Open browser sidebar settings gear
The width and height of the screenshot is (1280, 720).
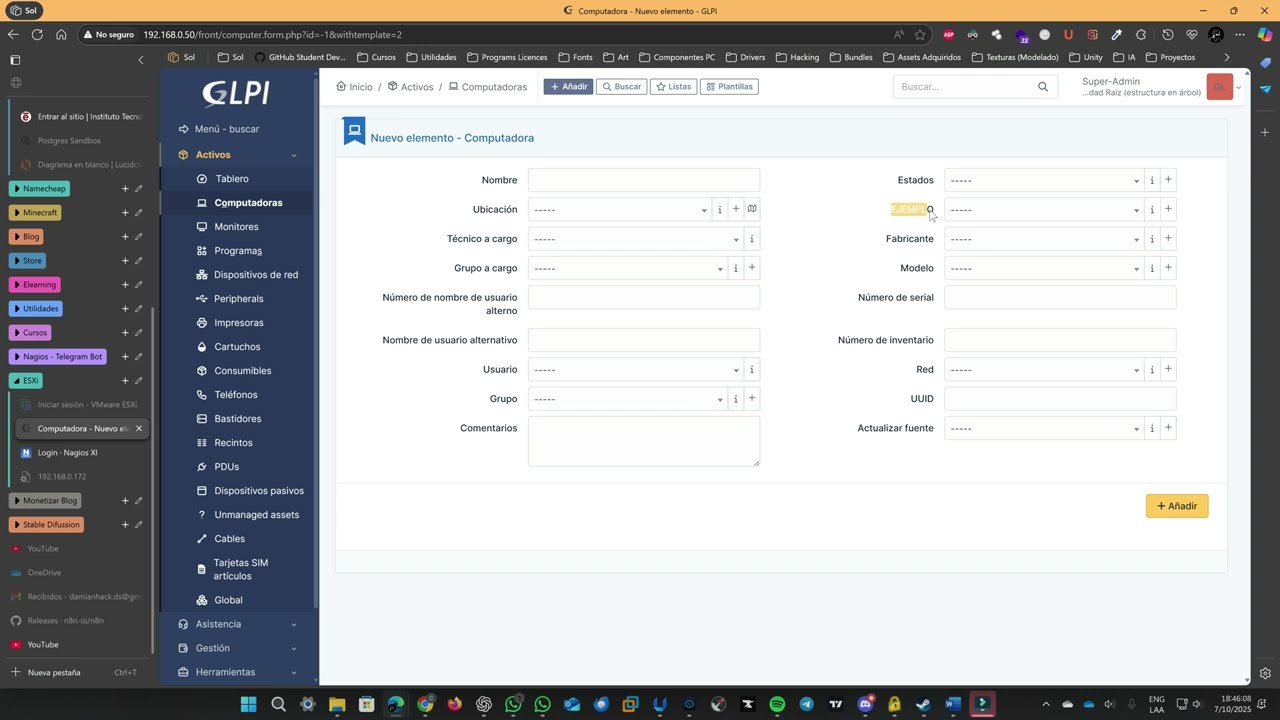coord(1265,673)
